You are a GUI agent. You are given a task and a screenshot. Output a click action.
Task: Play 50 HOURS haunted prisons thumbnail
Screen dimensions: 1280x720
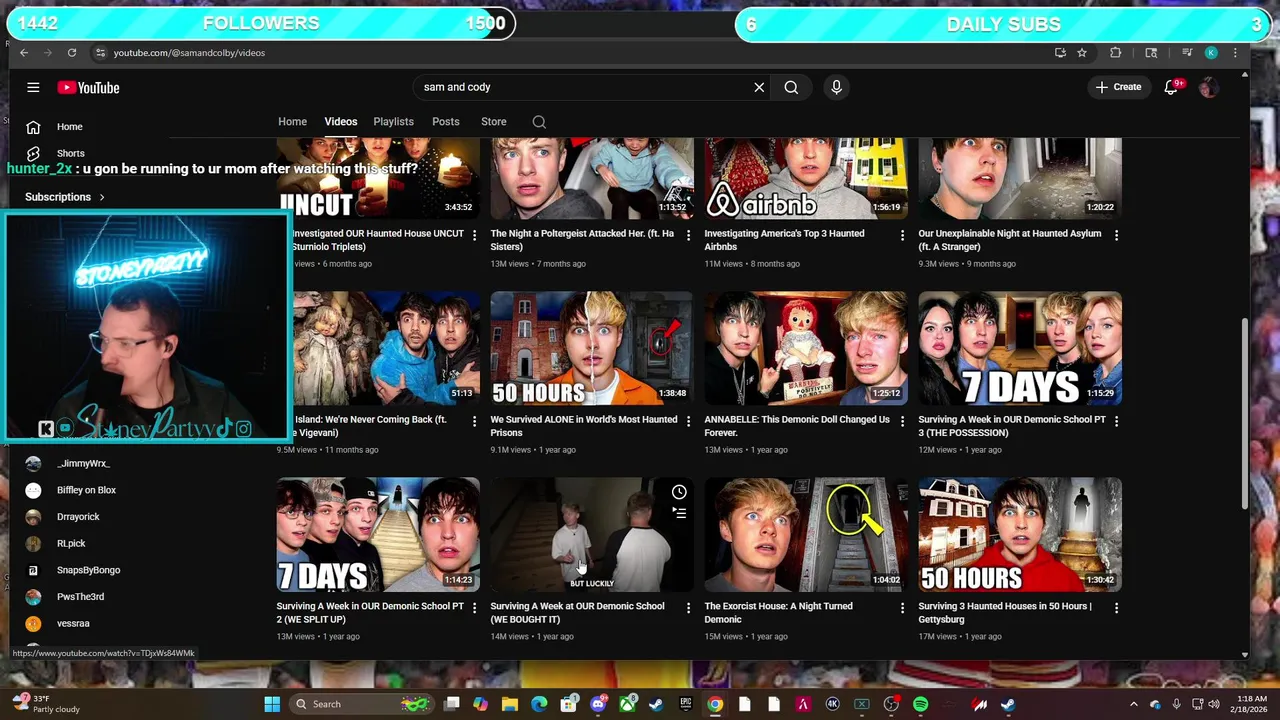coord(591,348)
